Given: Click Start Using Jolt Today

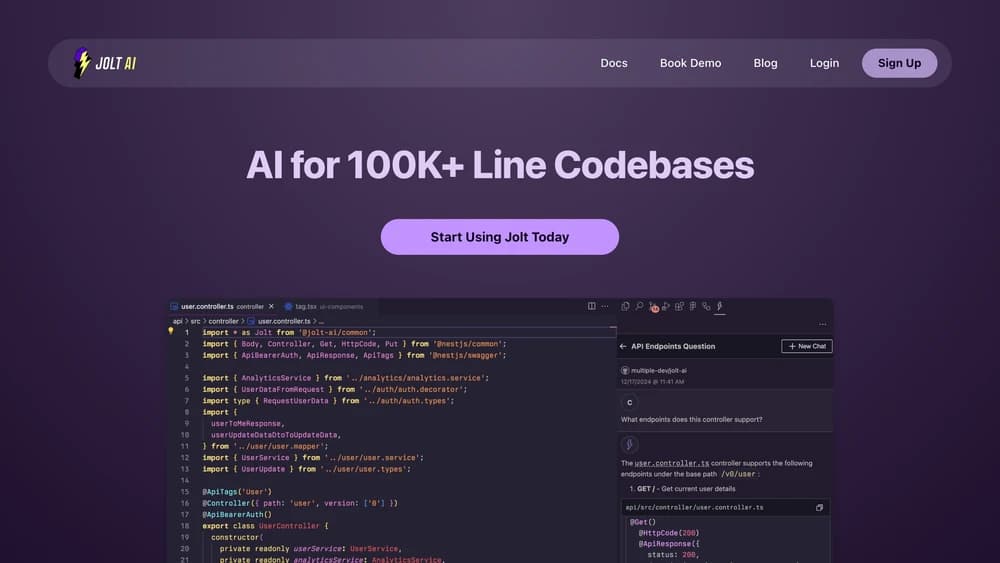Looking at the screenshot, I should [499, 237].
